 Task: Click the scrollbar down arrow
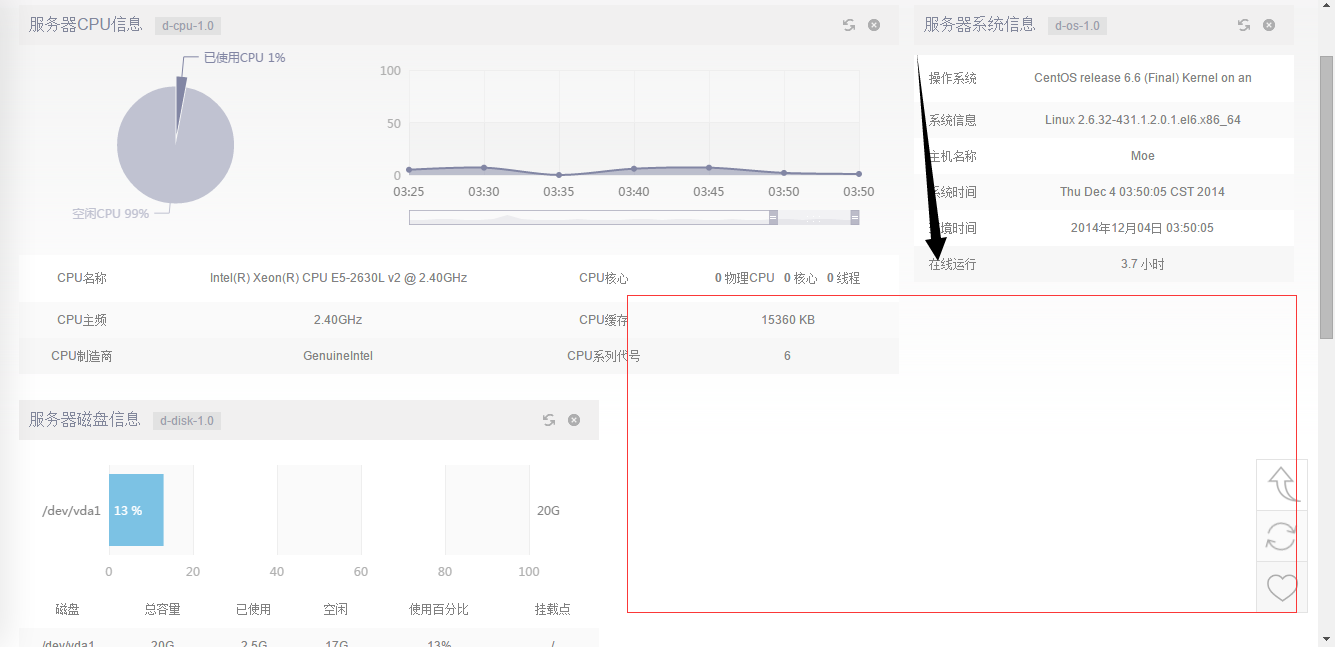[x=1326, y=638]
